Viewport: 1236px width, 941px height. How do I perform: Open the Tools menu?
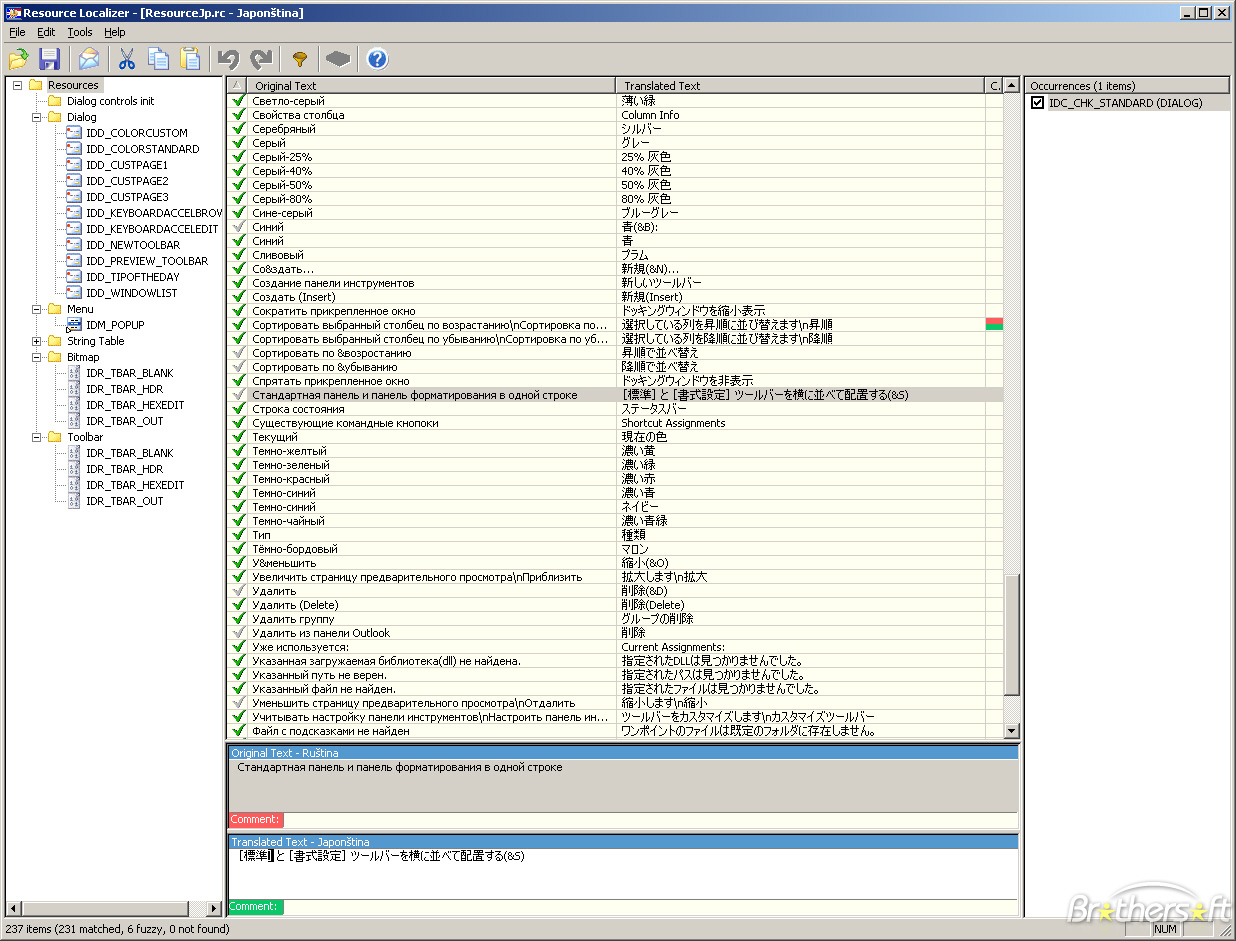click(x=80, y=32)
